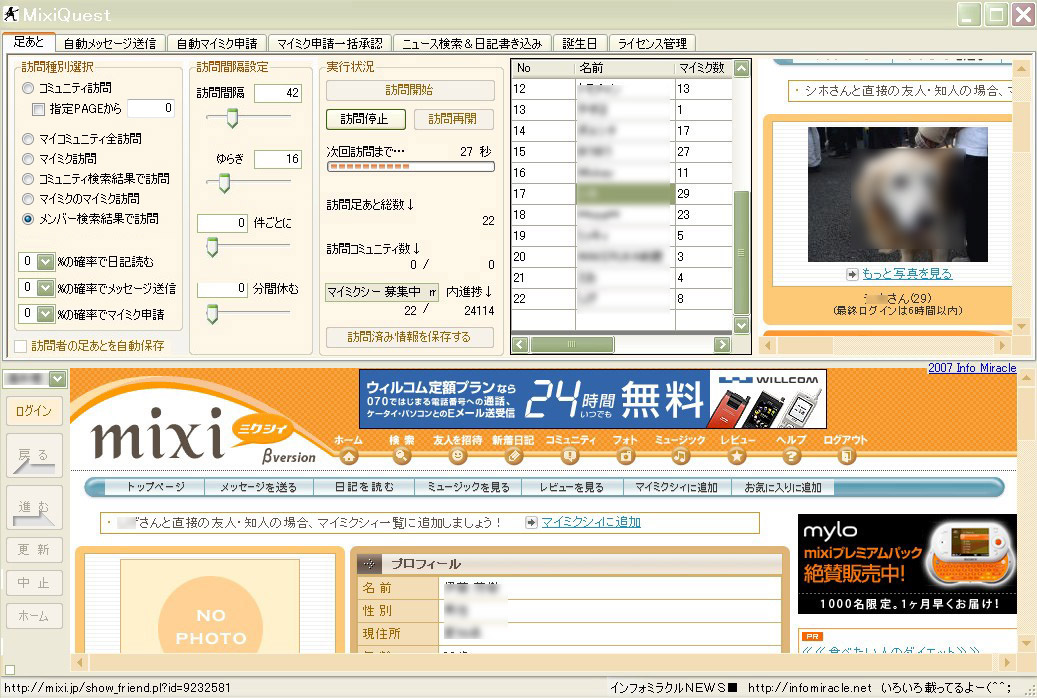Click the 検索 magnifier icon in mixi nav
Viewport: 1037px width, 698px height.
pyautogui.click(x=401, y=456)
